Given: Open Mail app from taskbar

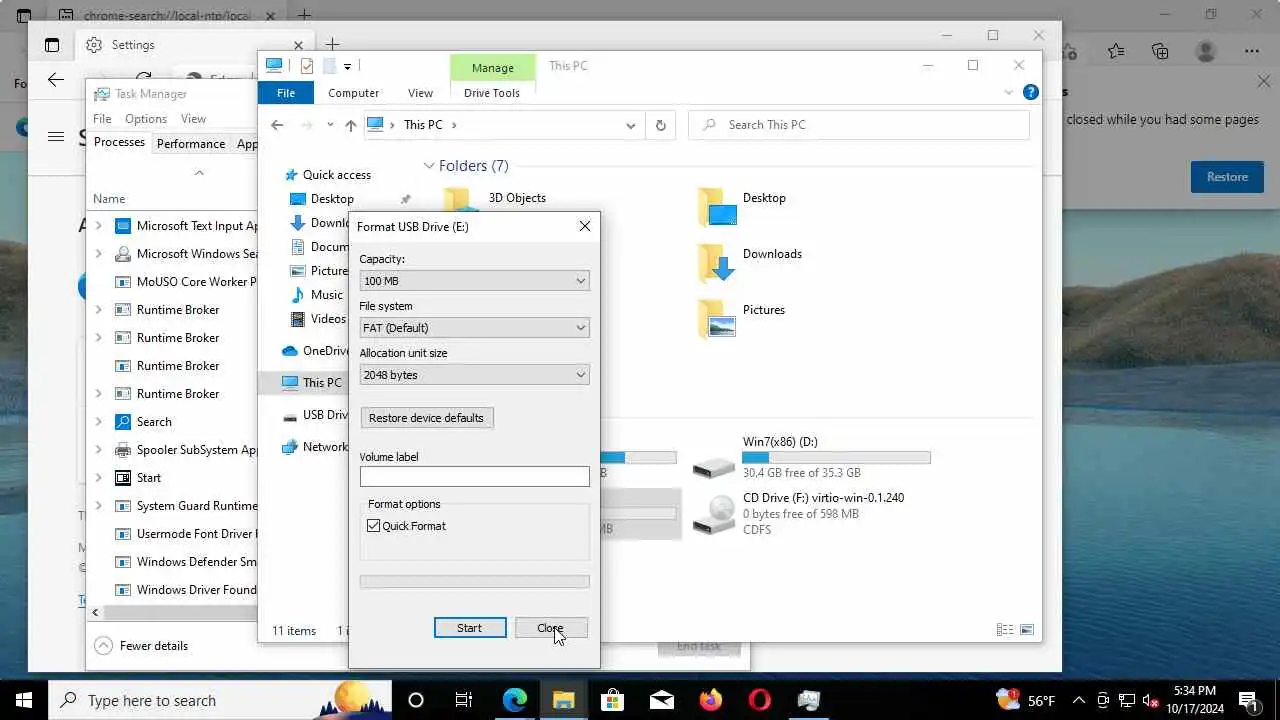Looking at the screenshot, I should [661, 700].
